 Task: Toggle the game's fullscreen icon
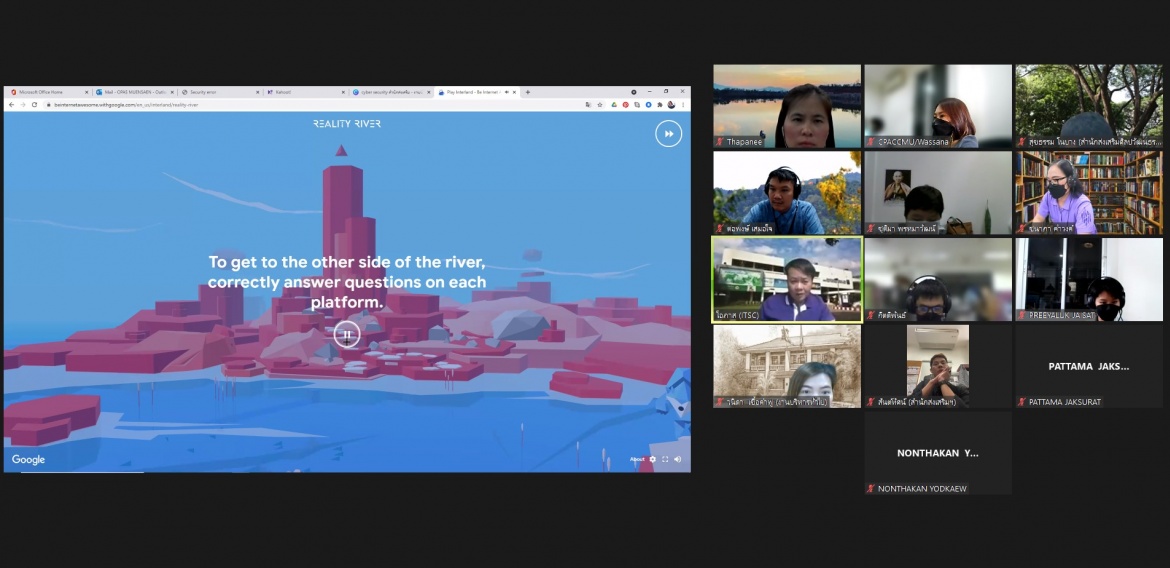tap(665, 459)
